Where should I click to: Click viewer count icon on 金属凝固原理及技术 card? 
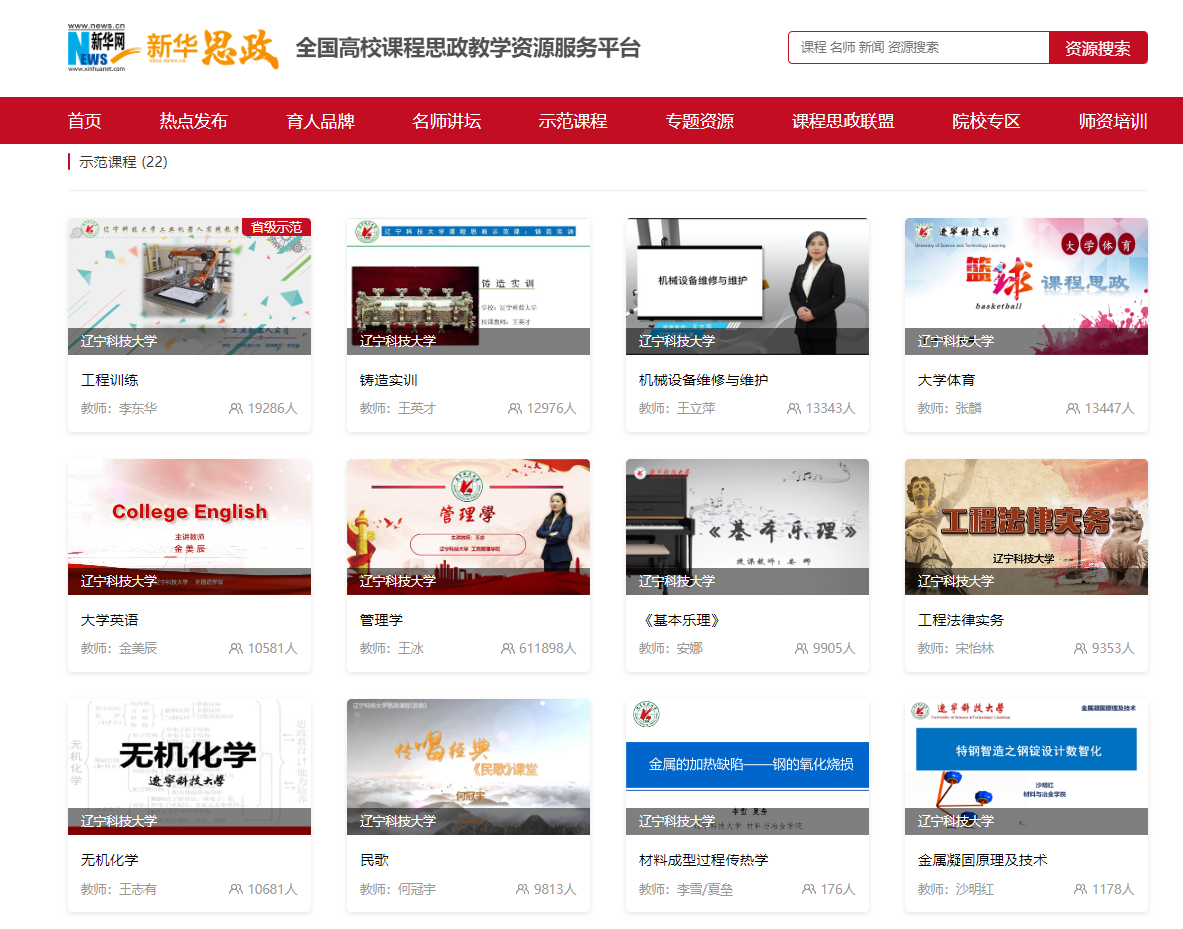click(x=1081, y=889)
